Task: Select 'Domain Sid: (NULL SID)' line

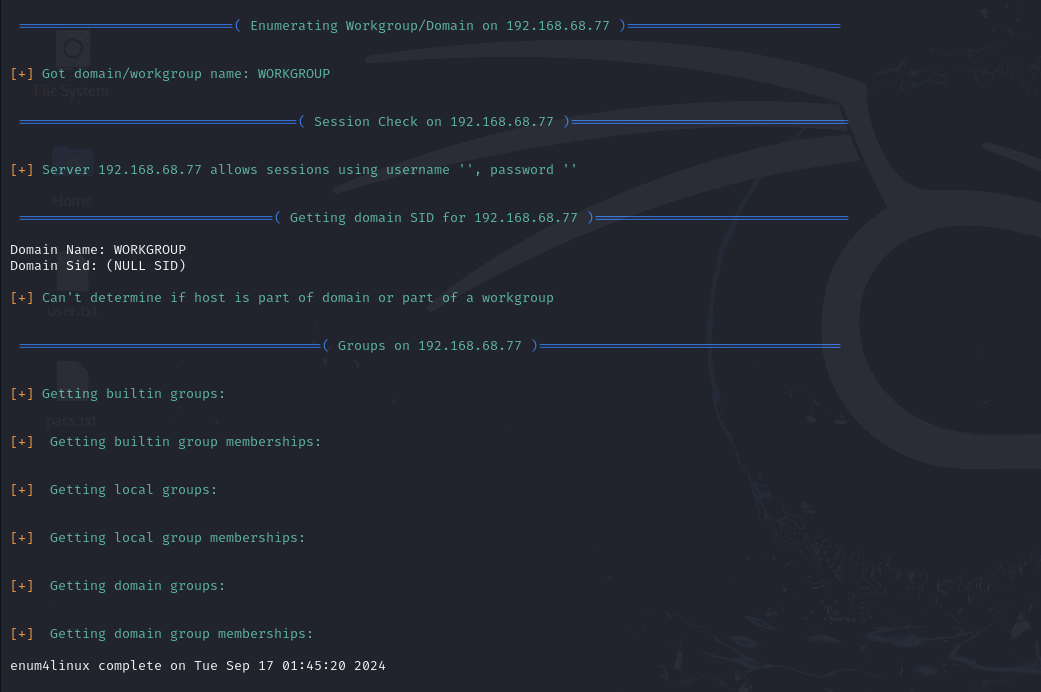Action: (x=98, y=266)
